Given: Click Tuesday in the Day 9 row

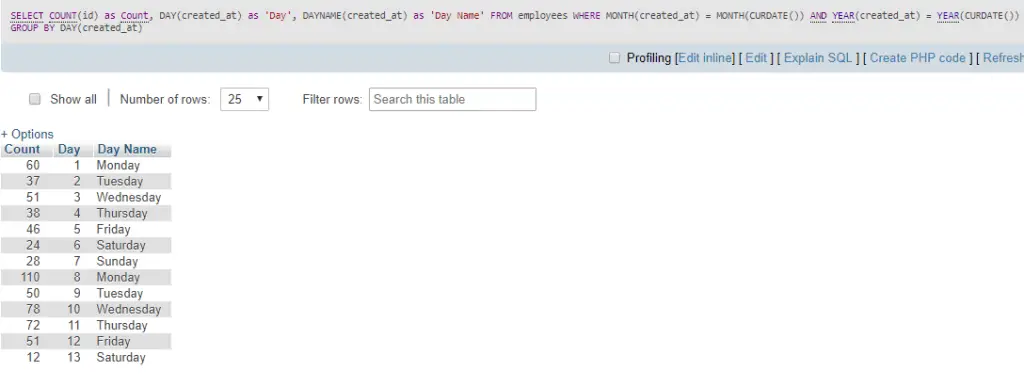Looking at the screenshot, I should tap(120, 293).
